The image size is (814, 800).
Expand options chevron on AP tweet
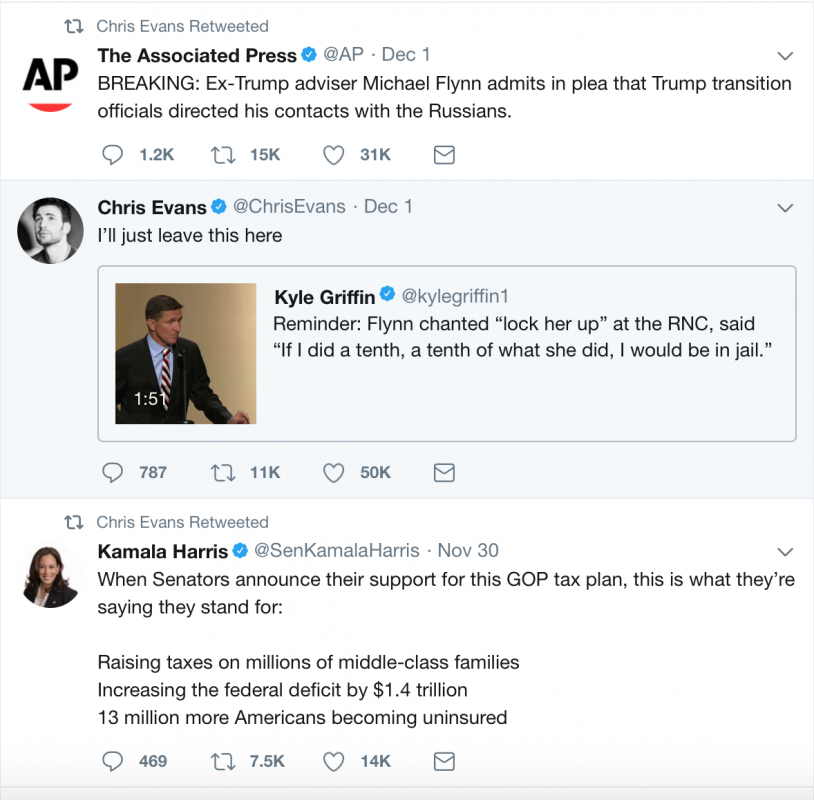785,56
